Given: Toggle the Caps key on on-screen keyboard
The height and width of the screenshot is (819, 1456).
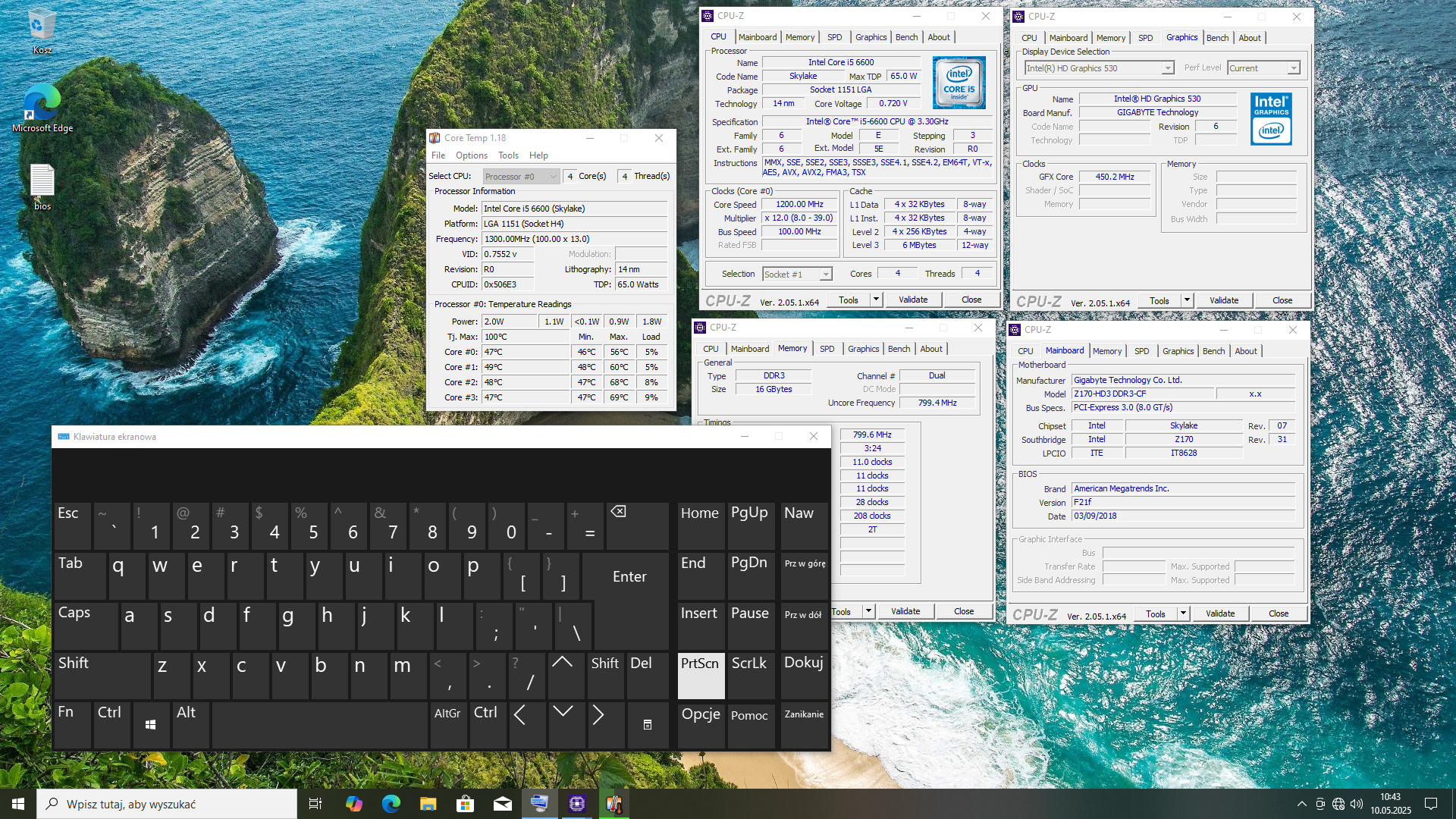Looking at the screenshot, I should (x=86, y=625).
